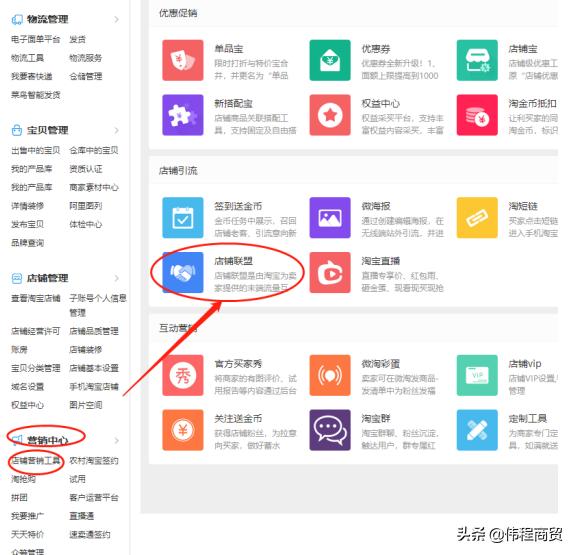Open 仓储管理 link
576x555 pixels.
pos(86,76)
